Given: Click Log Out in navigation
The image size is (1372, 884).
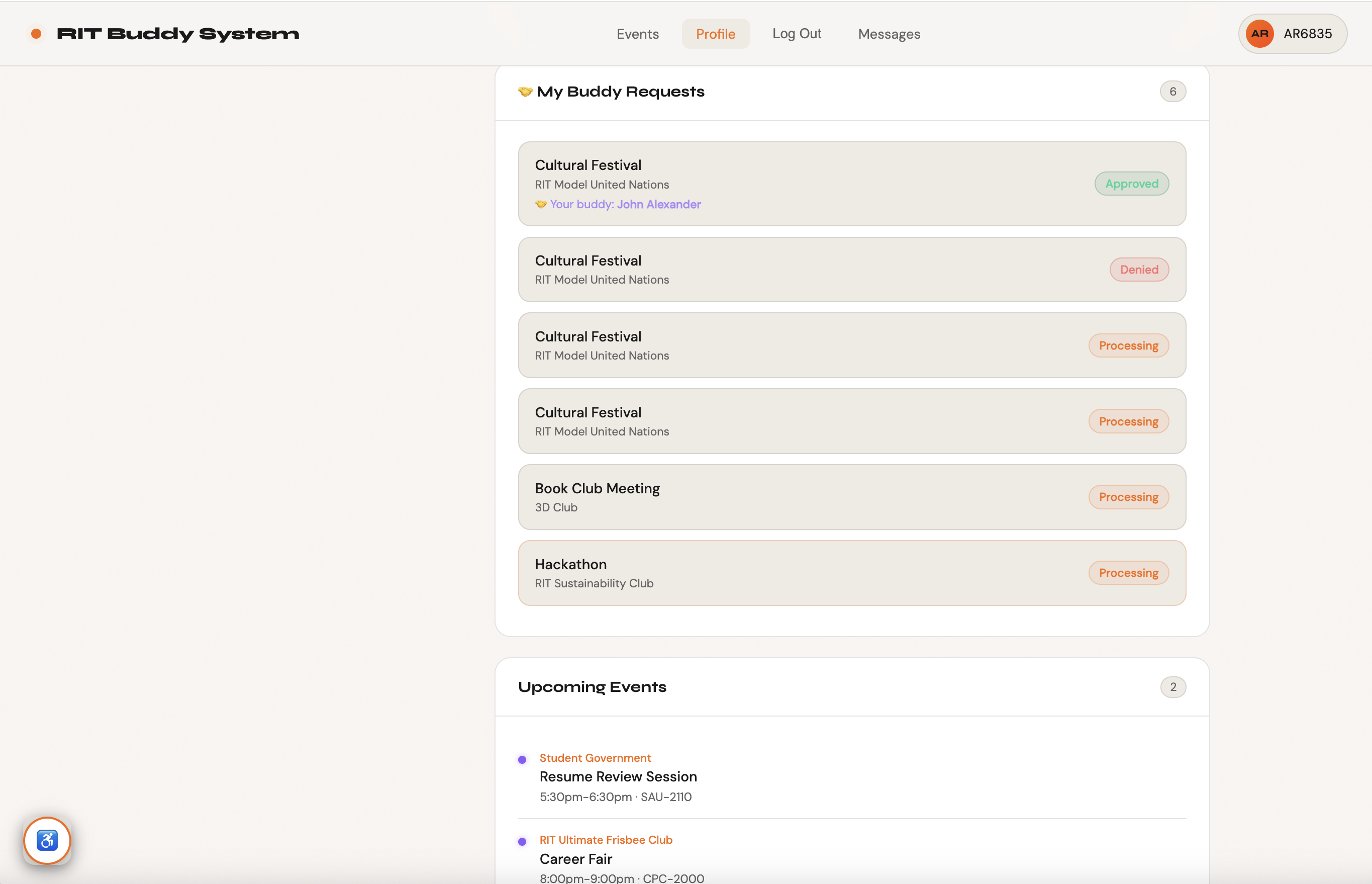Looking at the screenshot, I should click(796, 34).
